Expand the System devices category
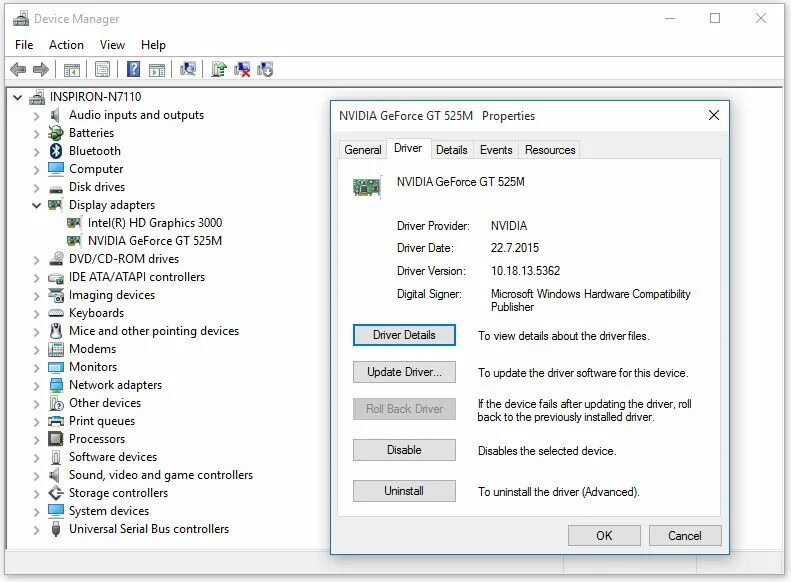 tap(36, 511)
